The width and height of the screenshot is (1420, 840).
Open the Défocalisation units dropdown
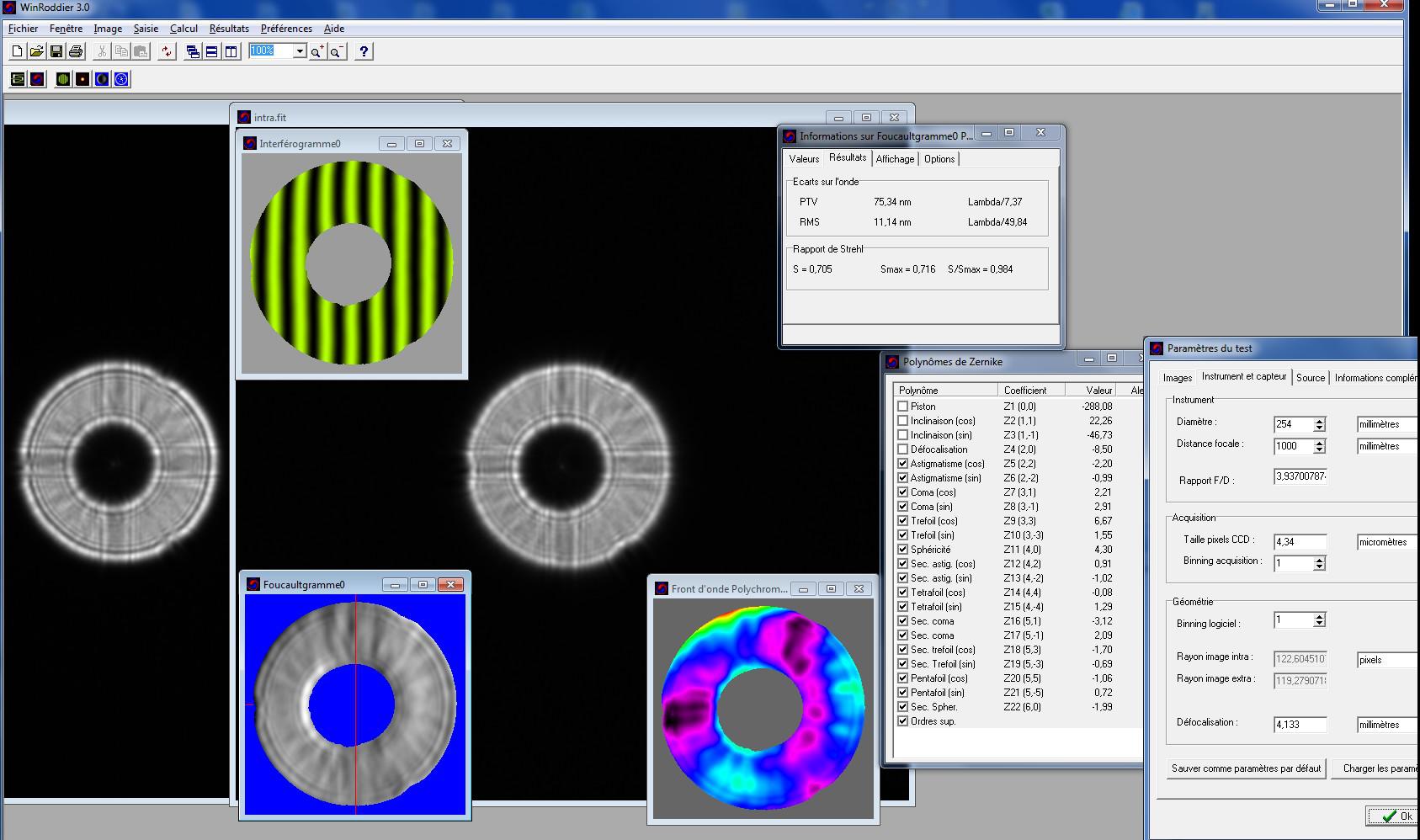(x=1388, y=725)
